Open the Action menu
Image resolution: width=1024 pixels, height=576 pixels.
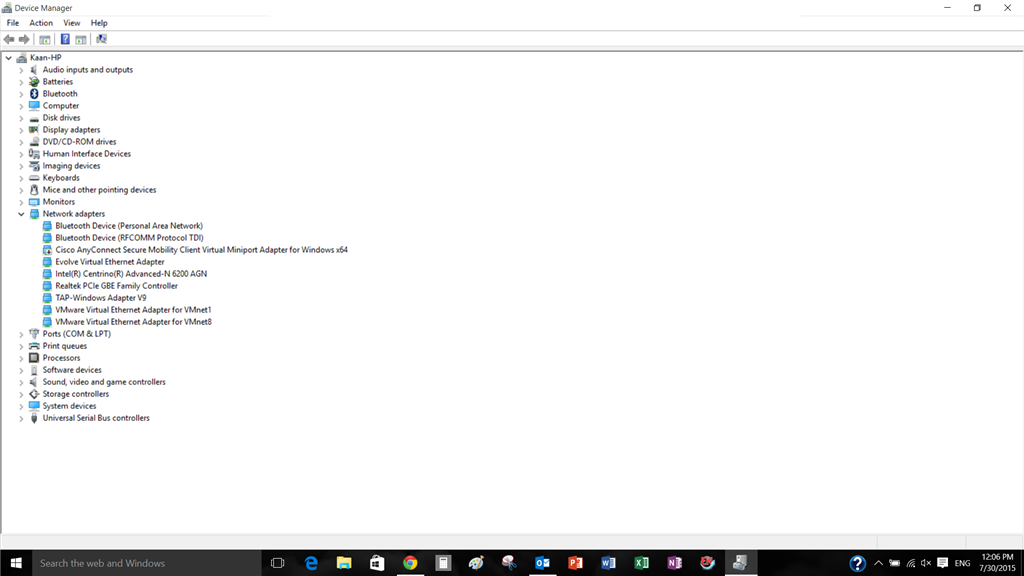tap(41, 23)
